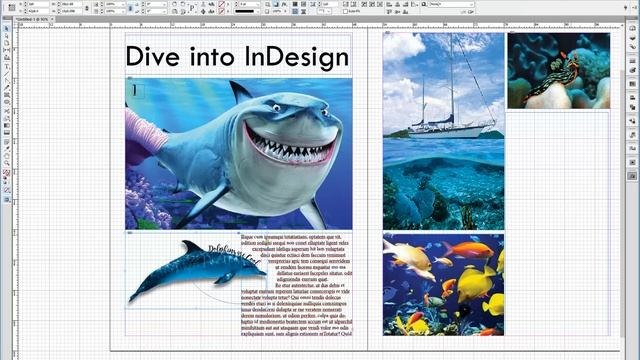This screenshot has height=360, width=640.
Task: Open the stroke weight dropdown
Action: 258,4
